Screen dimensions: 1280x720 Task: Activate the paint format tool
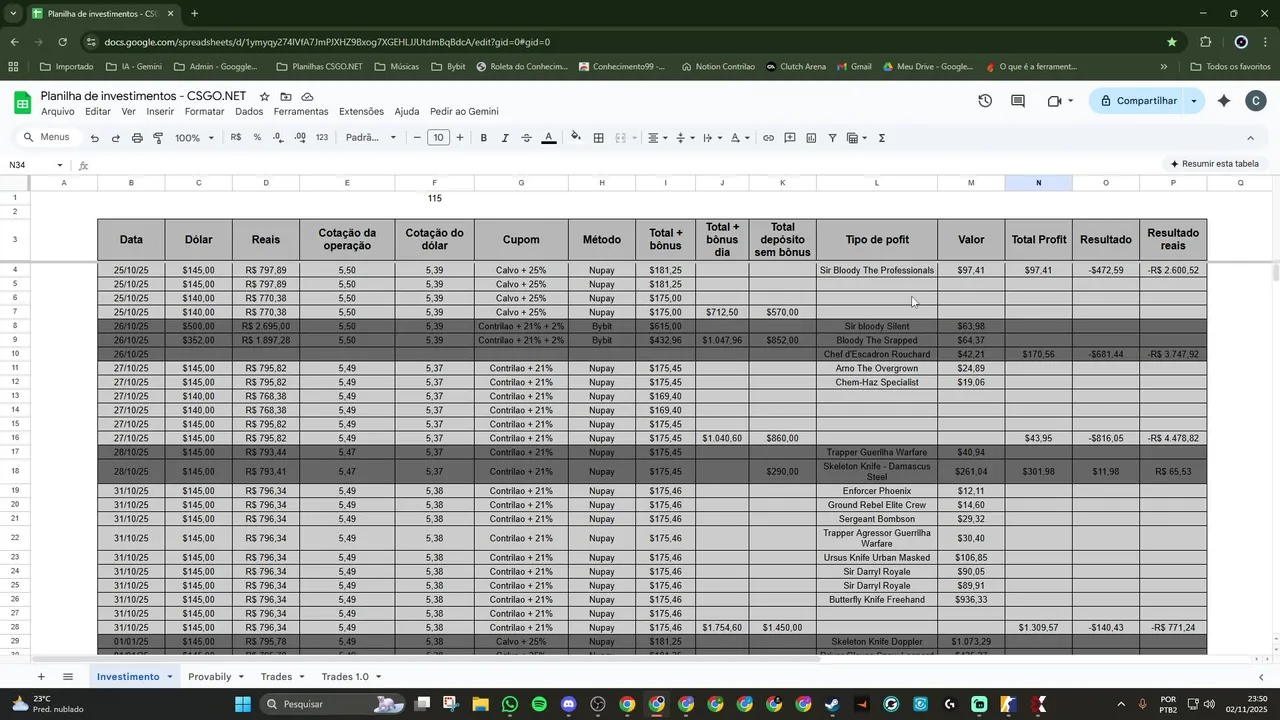158,138
